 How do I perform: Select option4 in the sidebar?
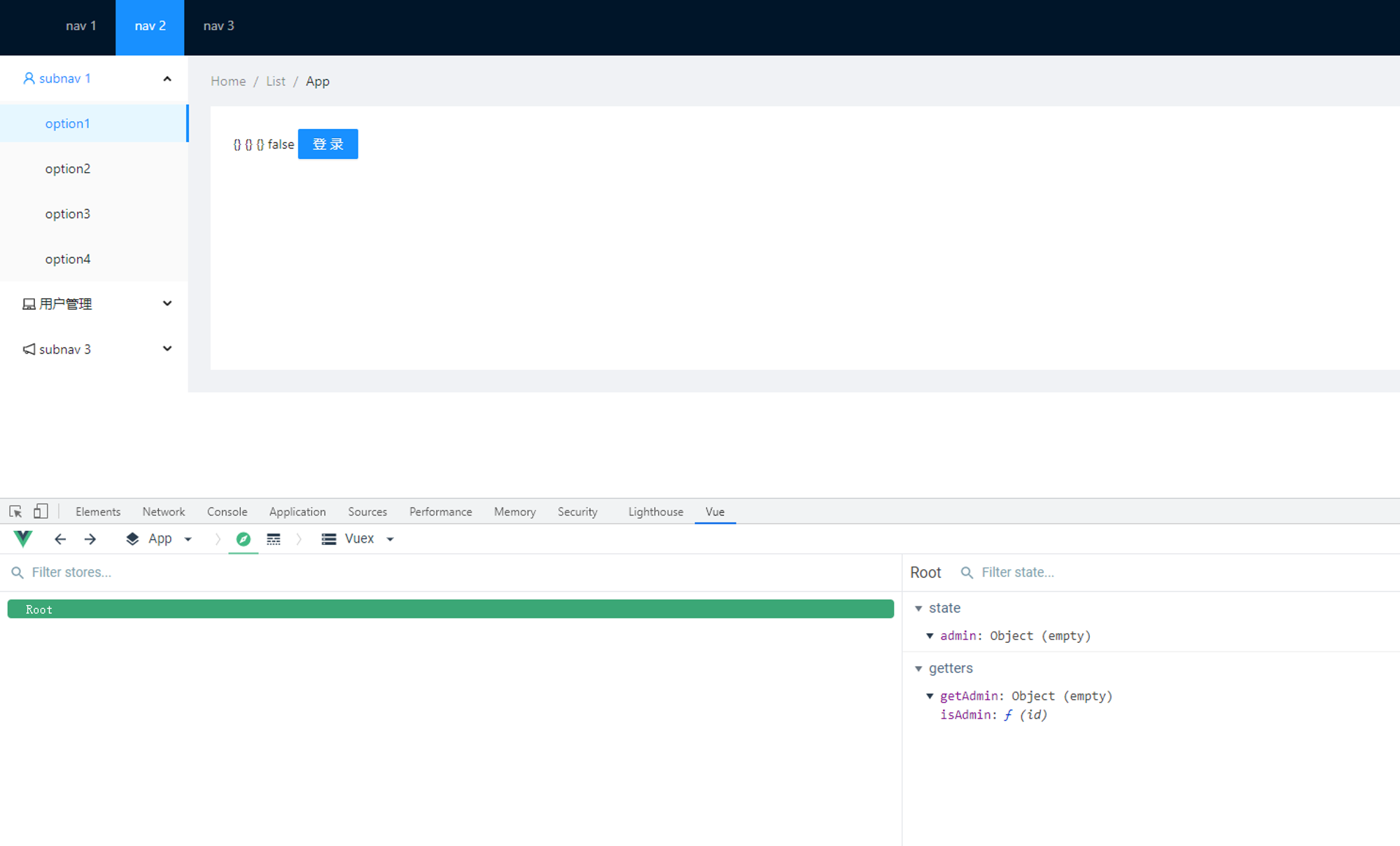tap(94, 259)
